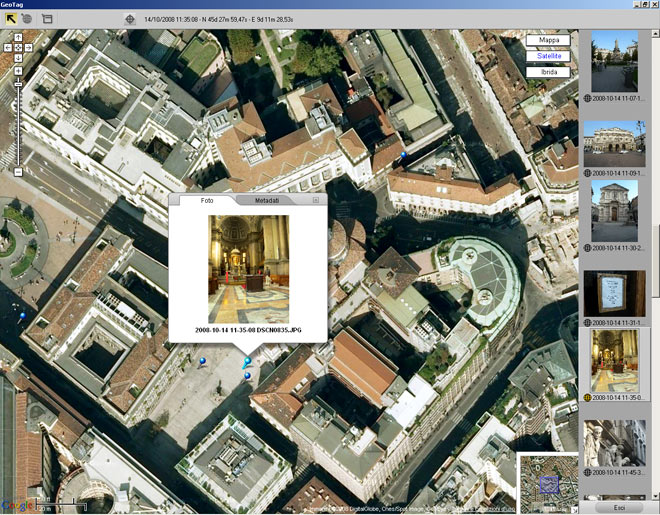This screenshot has height=515, width=660.
Task: Collapse the overview minimap corner arrow
Action: (575, 510)
